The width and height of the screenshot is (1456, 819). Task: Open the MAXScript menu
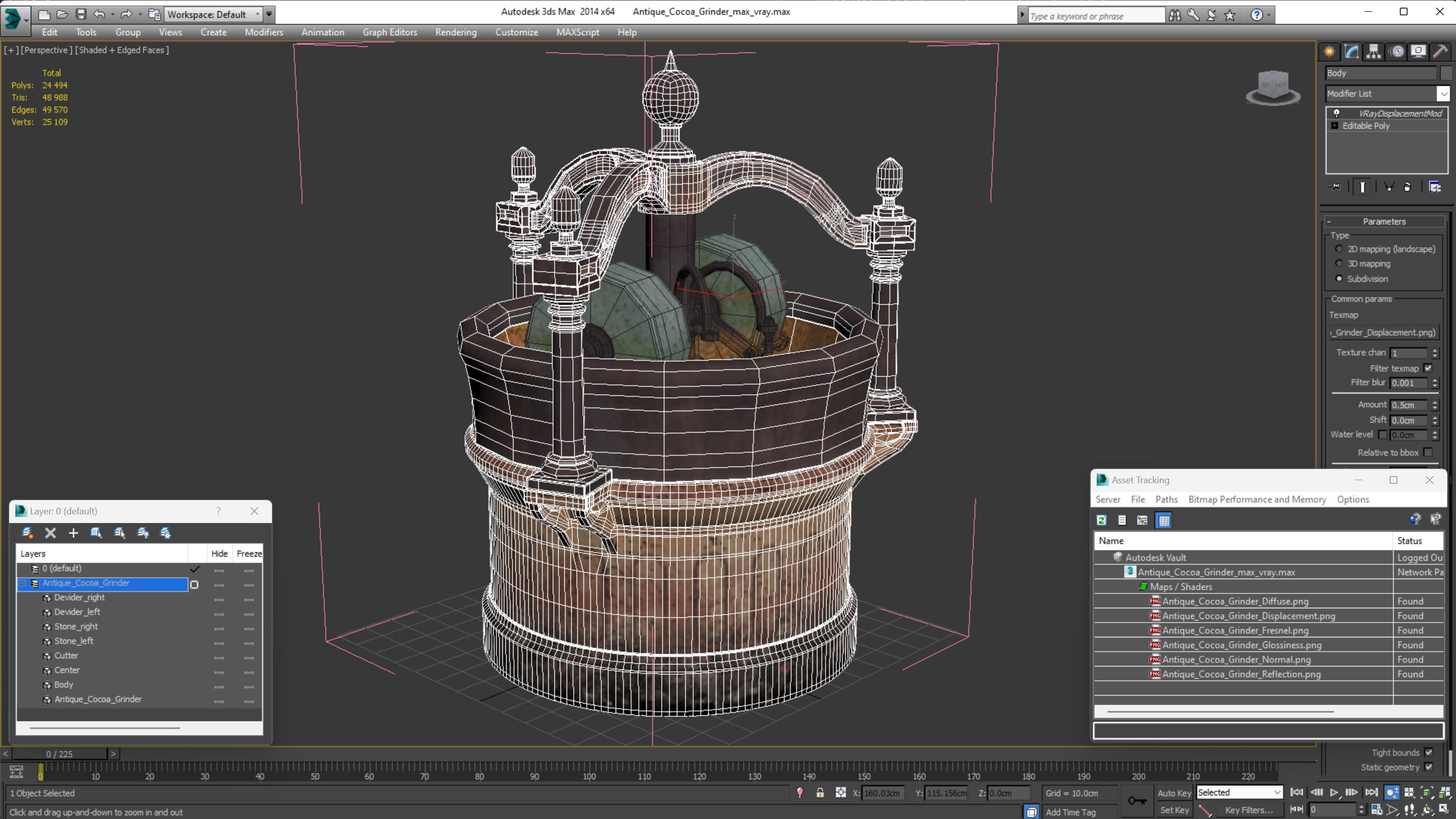[x=577, y=32]
